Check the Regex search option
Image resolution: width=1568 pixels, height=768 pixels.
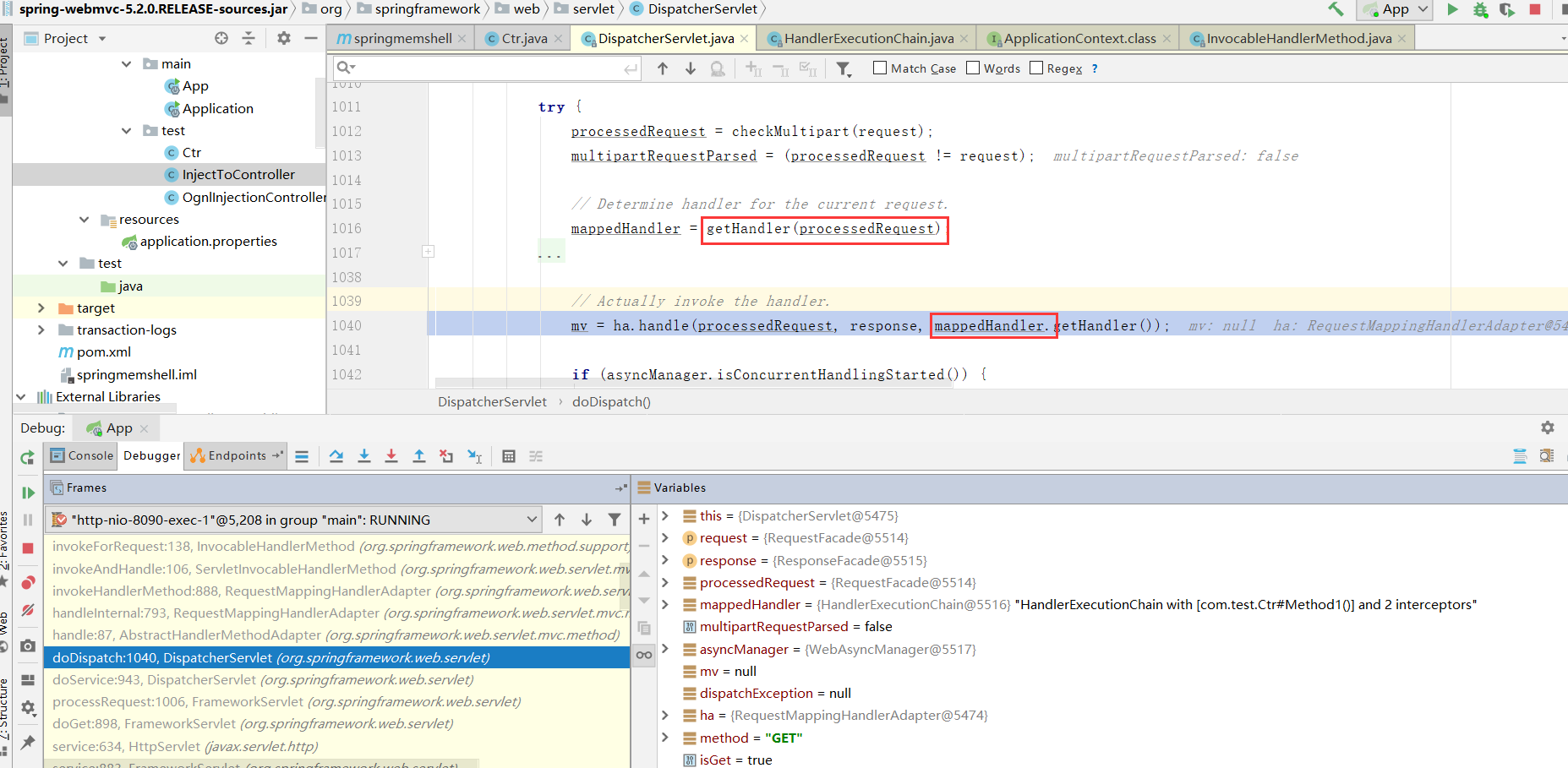[1036, 68]
